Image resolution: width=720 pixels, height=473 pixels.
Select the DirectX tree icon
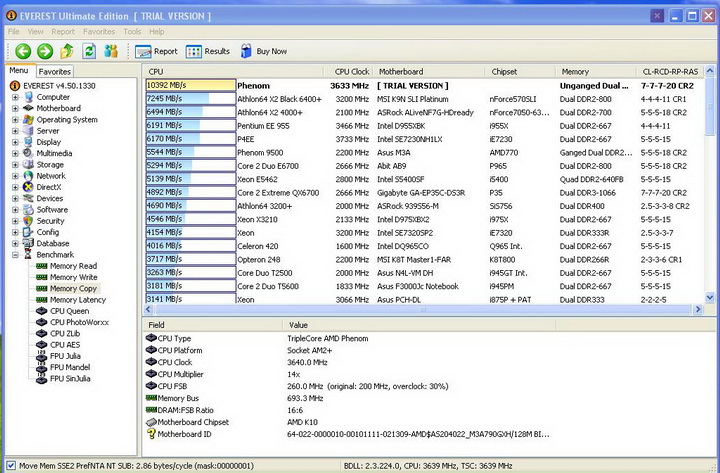pos(28,187)
